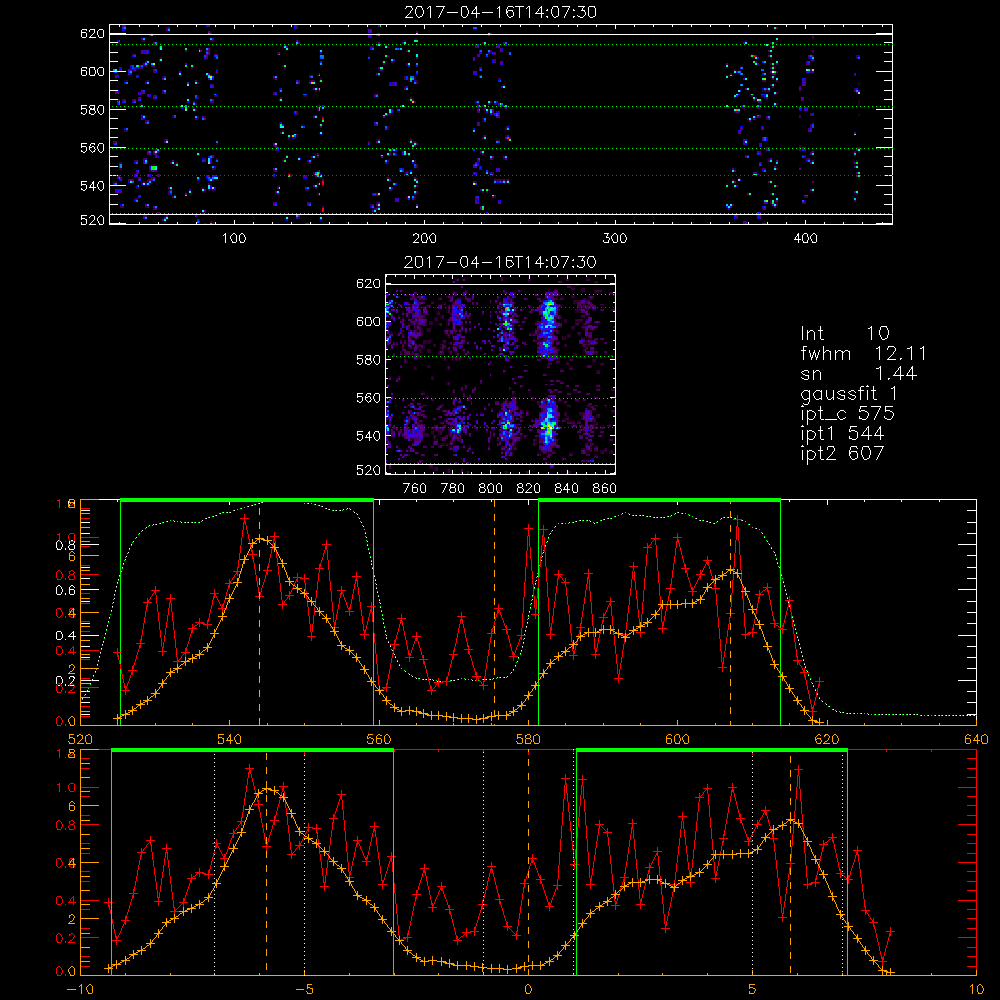Click y-axis label 600 of the small middle spectrogram
The image size is (1000, 1000).
[368, 321]
